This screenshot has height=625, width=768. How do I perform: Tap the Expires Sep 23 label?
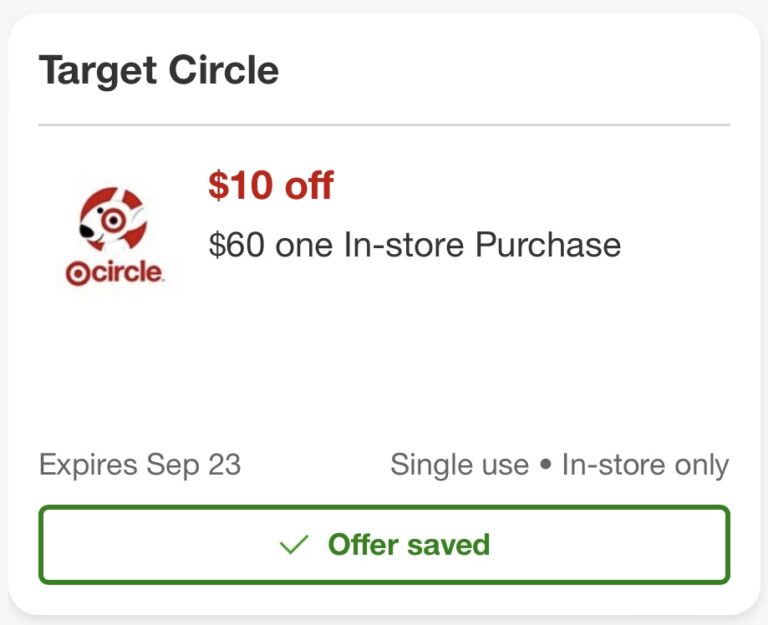(139, 465)
